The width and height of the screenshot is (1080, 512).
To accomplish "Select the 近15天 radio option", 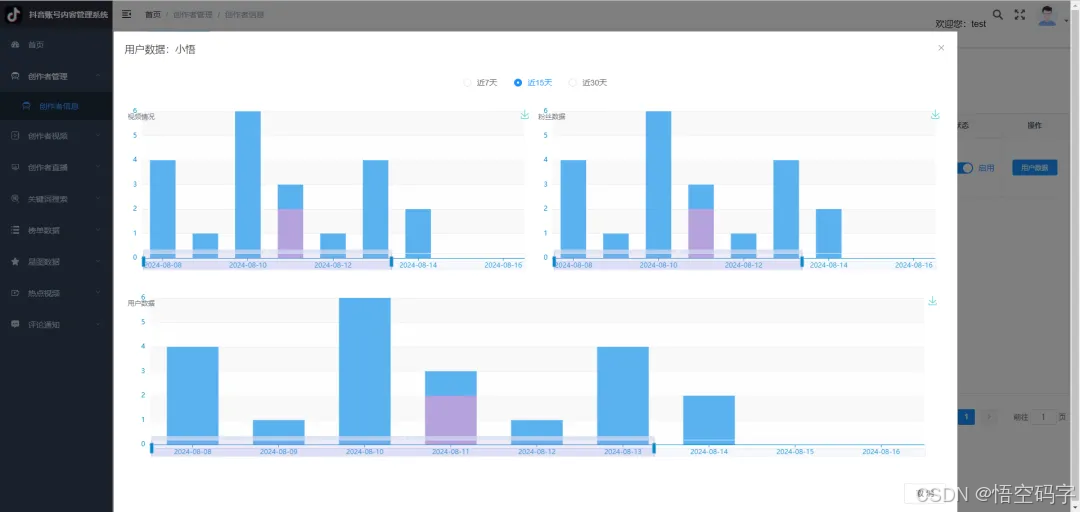I will [533, 83].
